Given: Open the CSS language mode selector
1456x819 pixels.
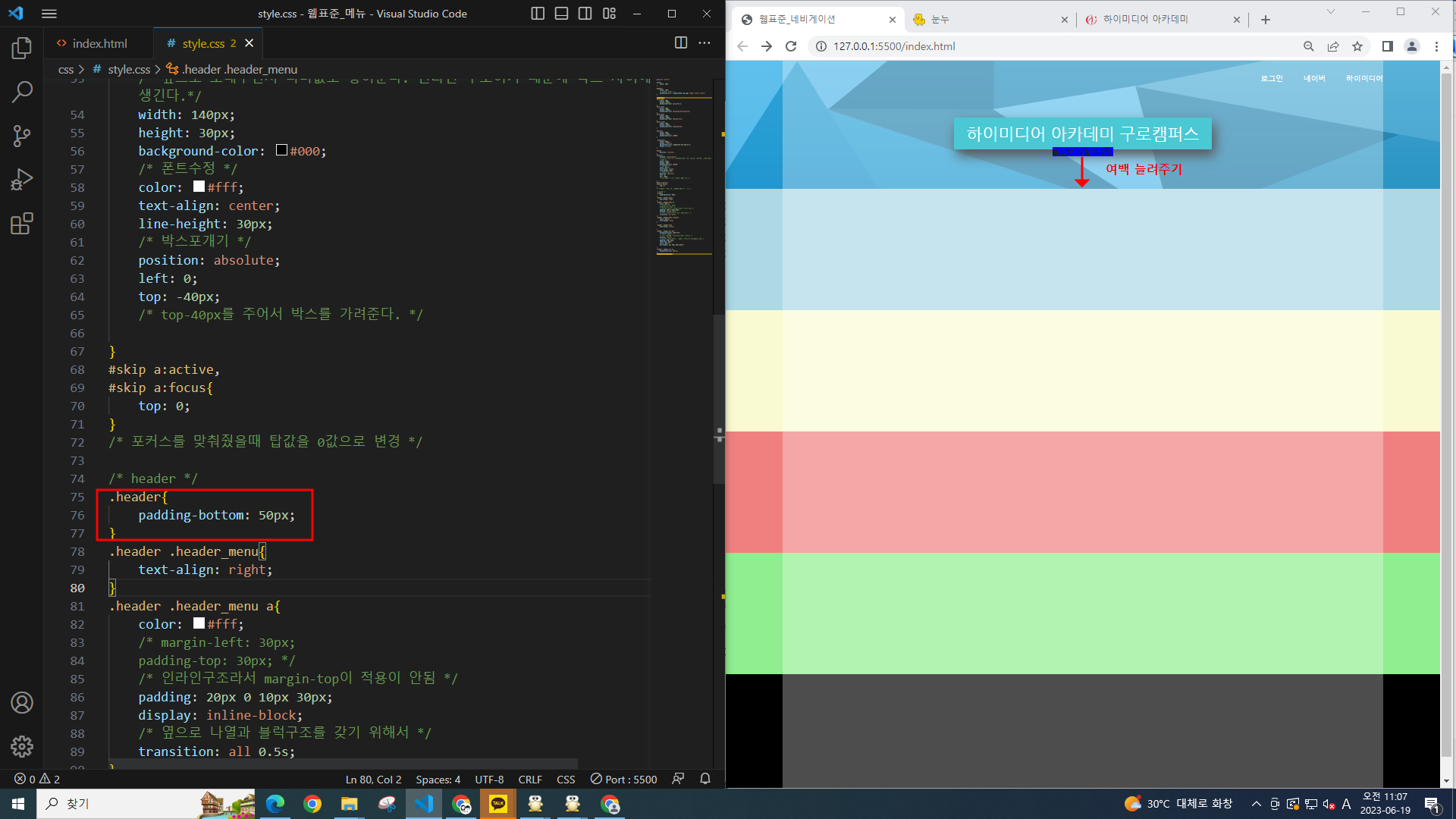Looking at the screenshot, I should 565,779.
